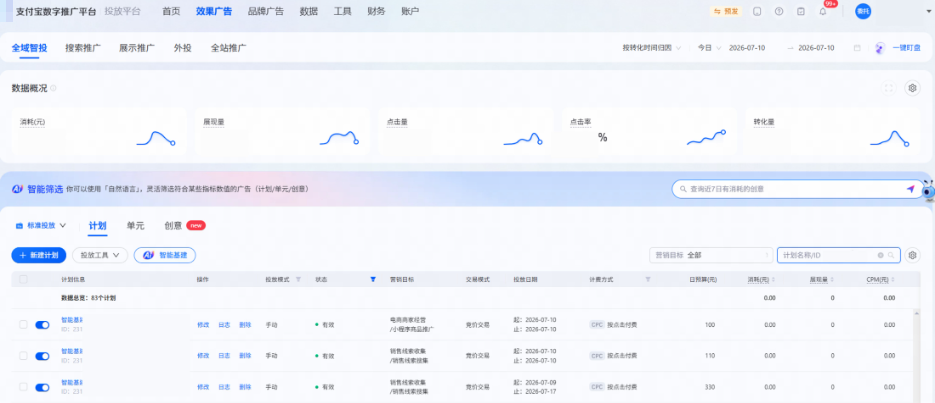Open the 营销目标 全部 selector
The image size is (935, 403).
[711, 255]
